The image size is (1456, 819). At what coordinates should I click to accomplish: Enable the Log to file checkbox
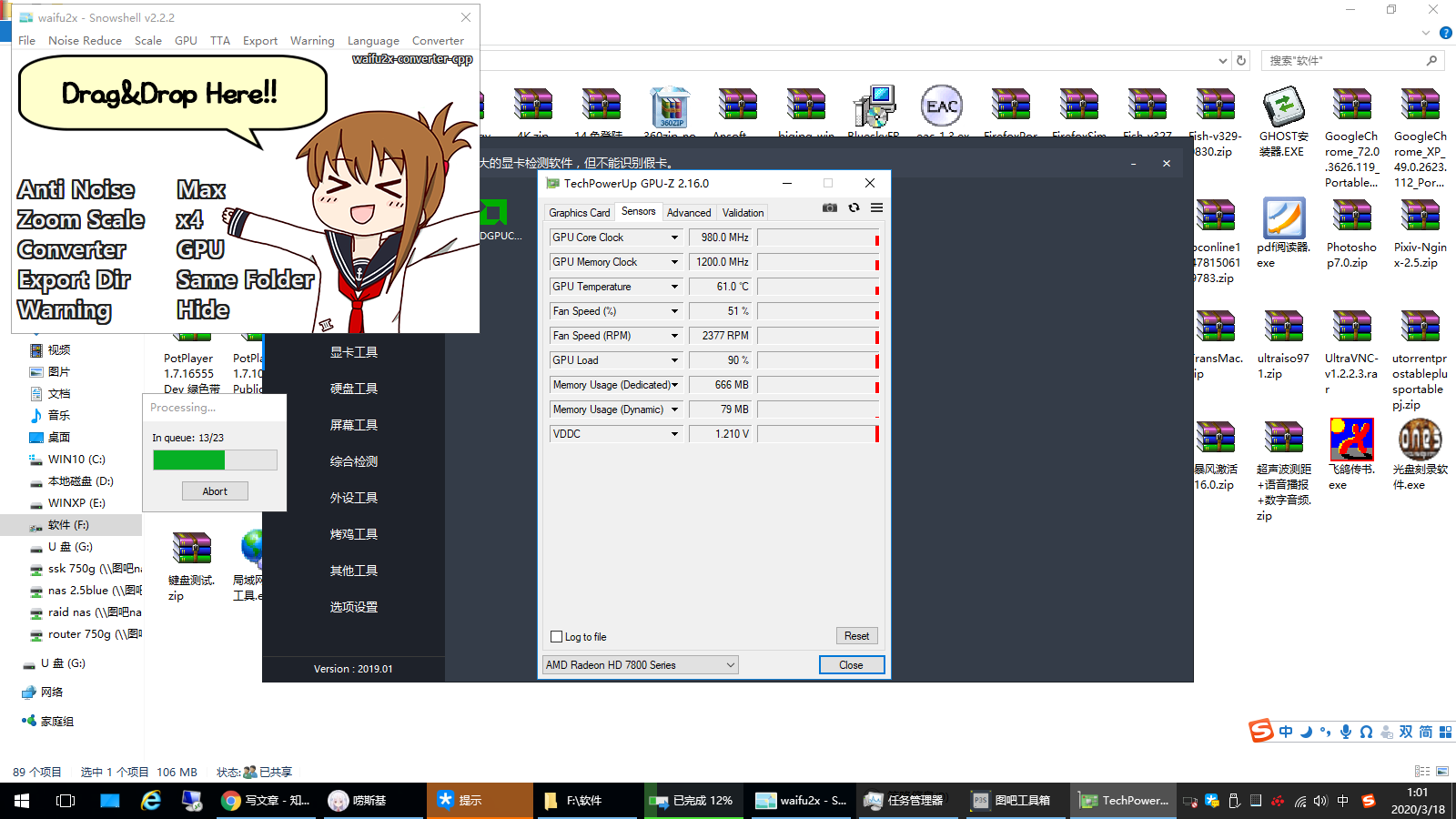tap(557, 637)
